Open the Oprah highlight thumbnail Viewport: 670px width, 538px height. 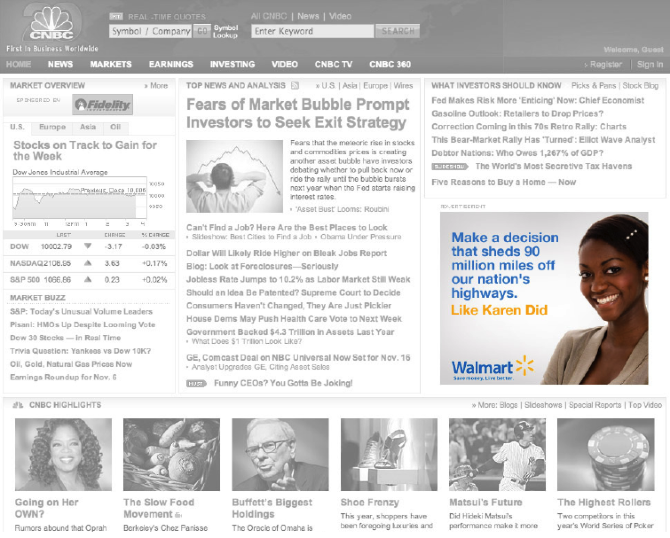coord(63,454)
